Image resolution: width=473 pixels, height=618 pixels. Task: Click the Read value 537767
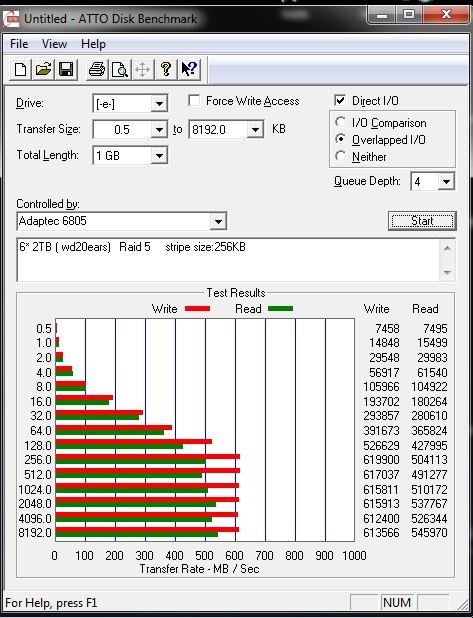[x=429, y=504]
